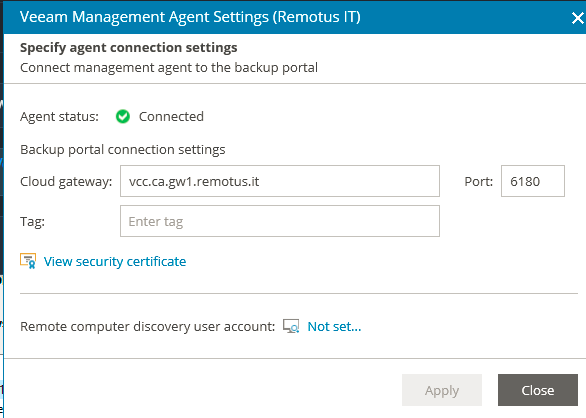Click the Port label

click(479, 181)
